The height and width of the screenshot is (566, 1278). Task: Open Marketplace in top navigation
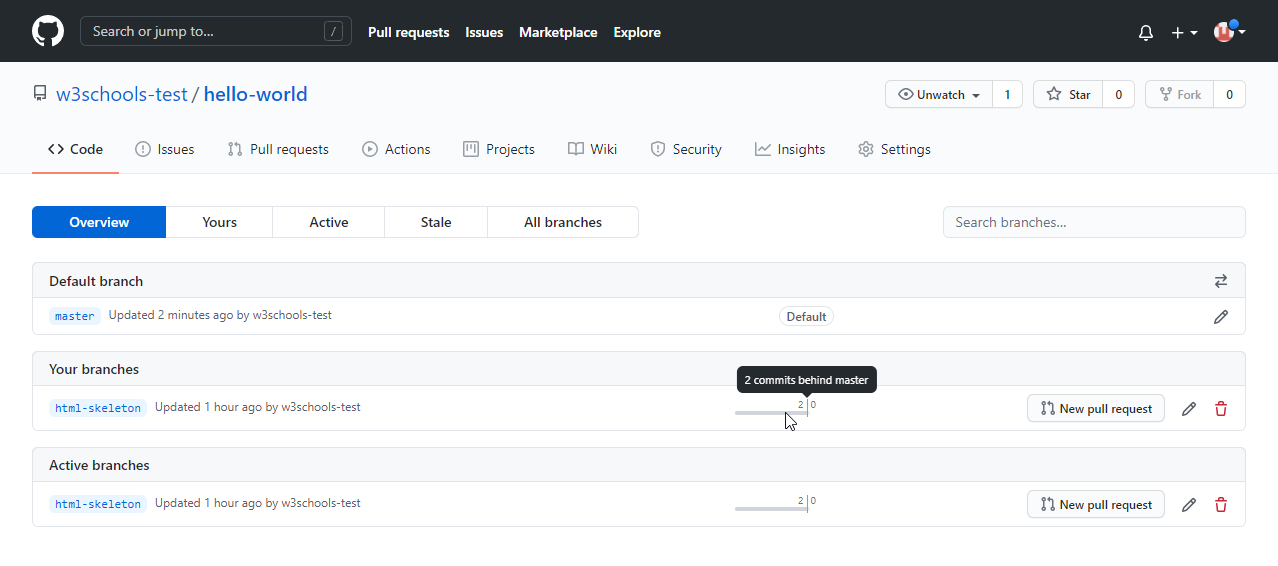pos(558,32)
